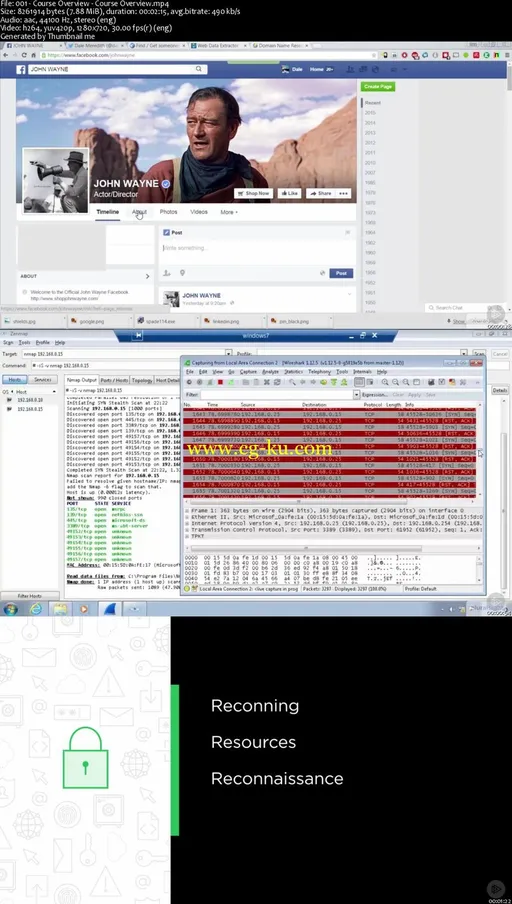This screenshot has width=512, height=904.
Task: Open the Zenmap Target dropdown arrow
Action: (228, 353)
